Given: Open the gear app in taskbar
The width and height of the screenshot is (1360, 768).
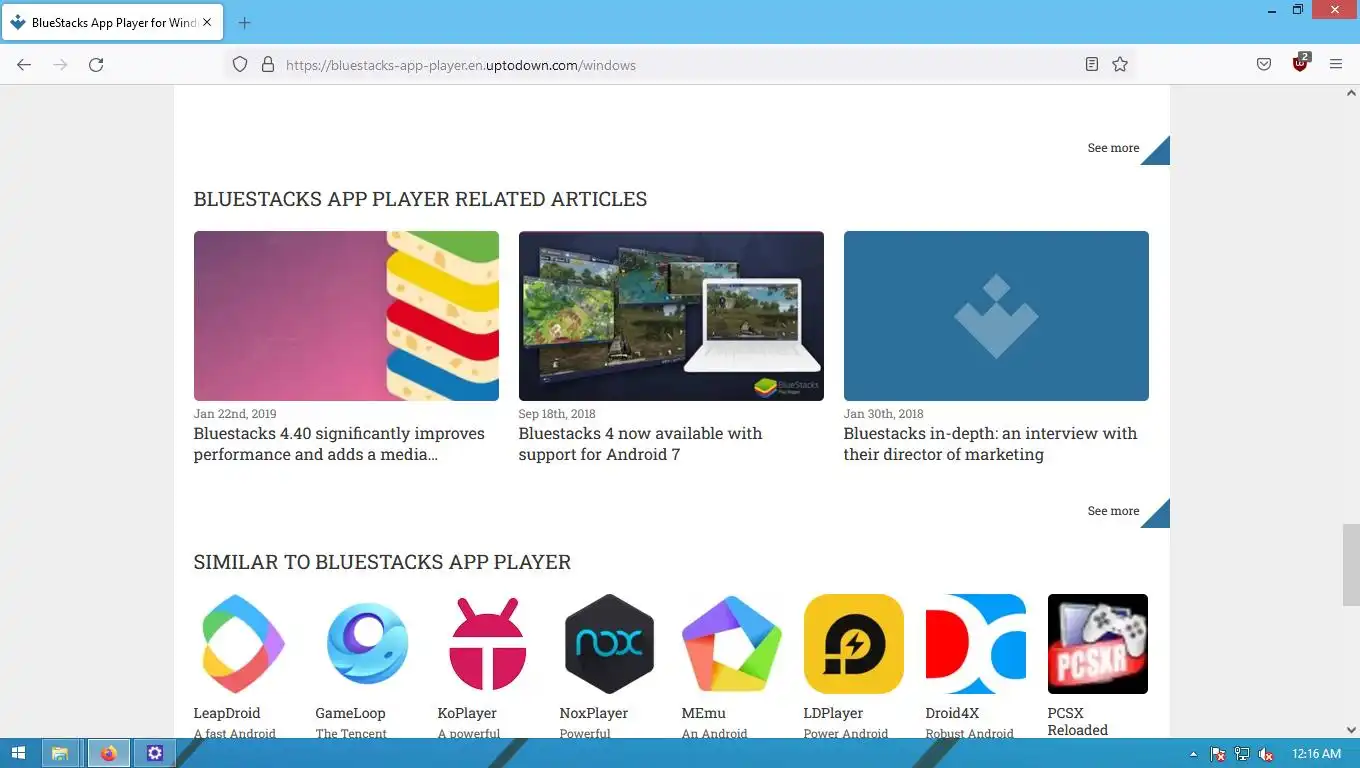Looking at the screenshot, I should (x=155, y=754).
